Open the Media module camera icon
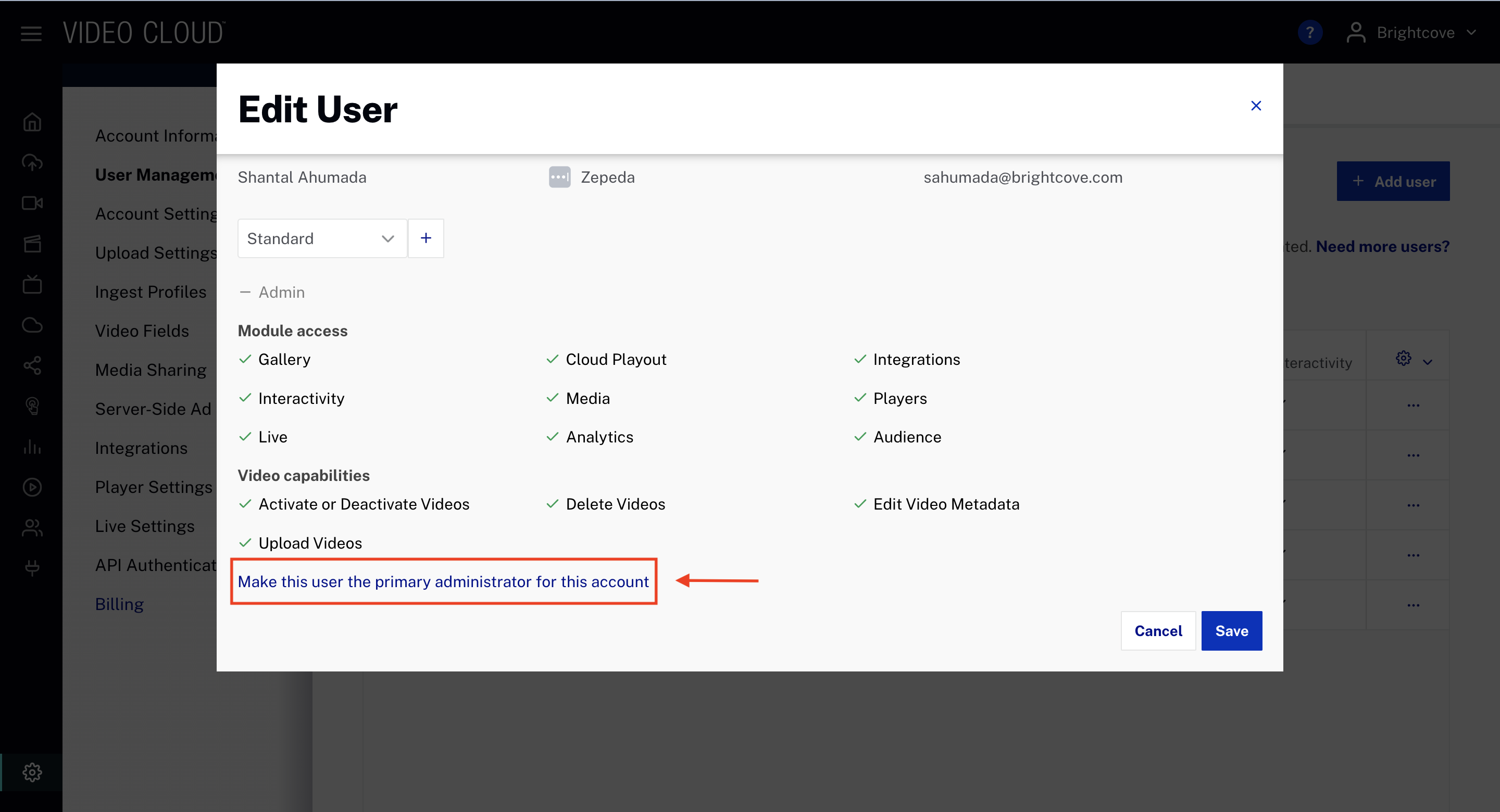This screenshot has width=1500, height=812. [x=32, y=202]
